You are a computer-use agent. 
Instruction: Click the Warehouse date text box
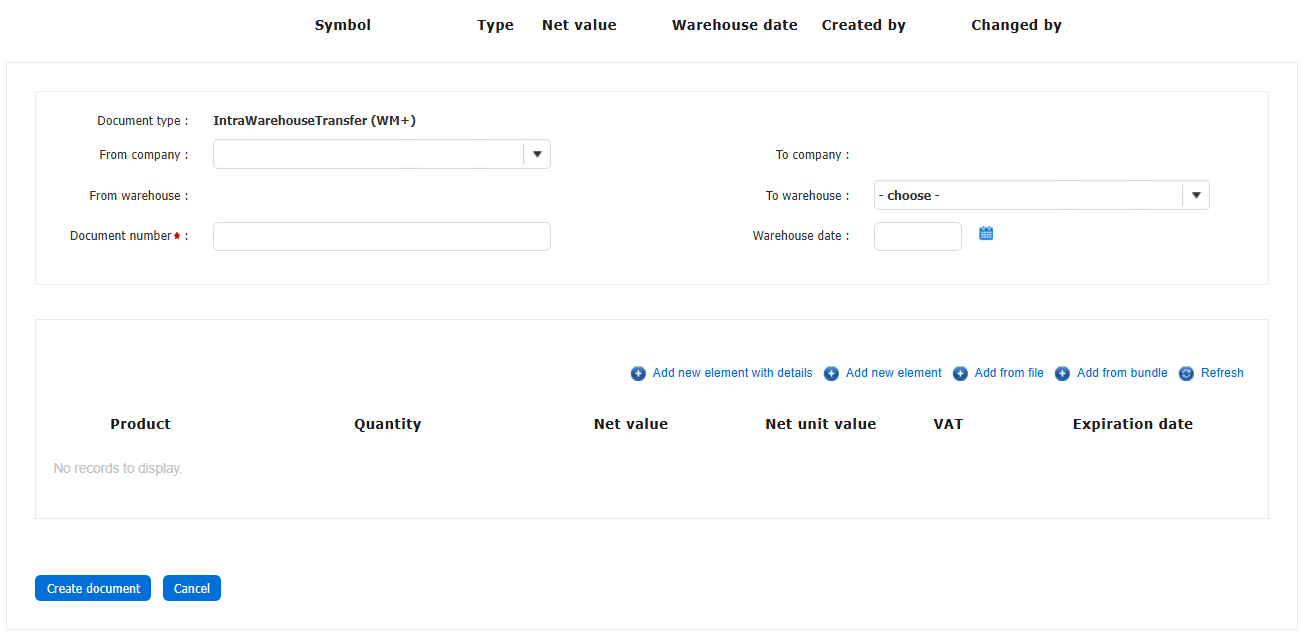pos(917,236)
